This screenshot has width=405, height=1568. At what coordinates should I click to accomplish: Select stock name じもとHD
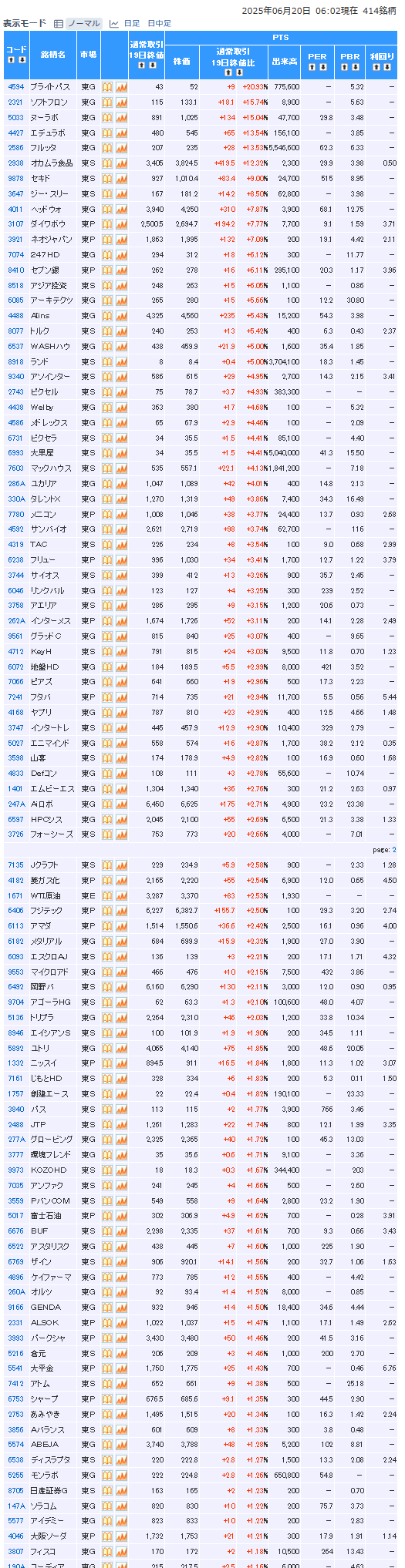(46, 1079)
